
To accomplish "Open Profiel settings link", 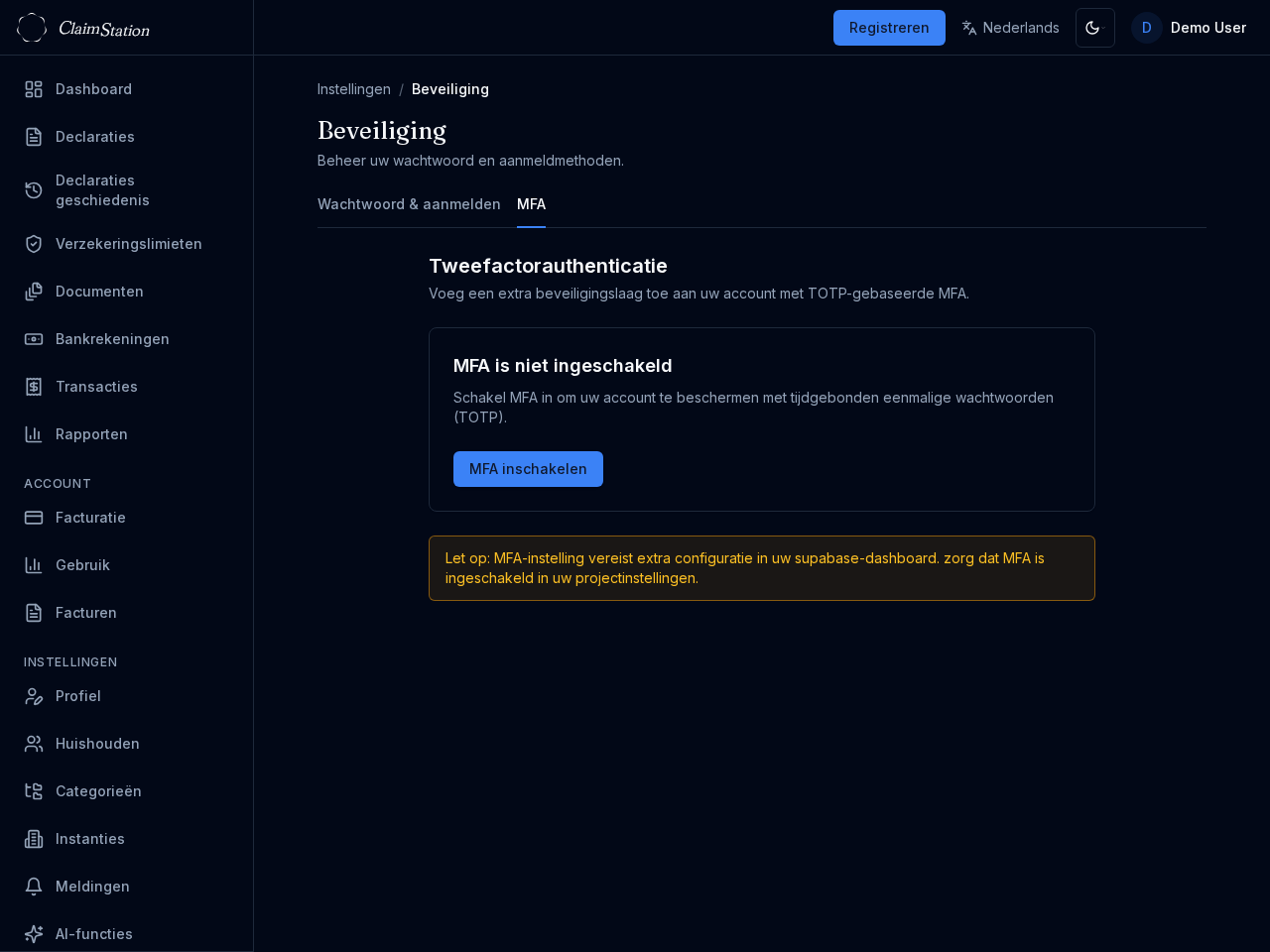I will (126, 696).
